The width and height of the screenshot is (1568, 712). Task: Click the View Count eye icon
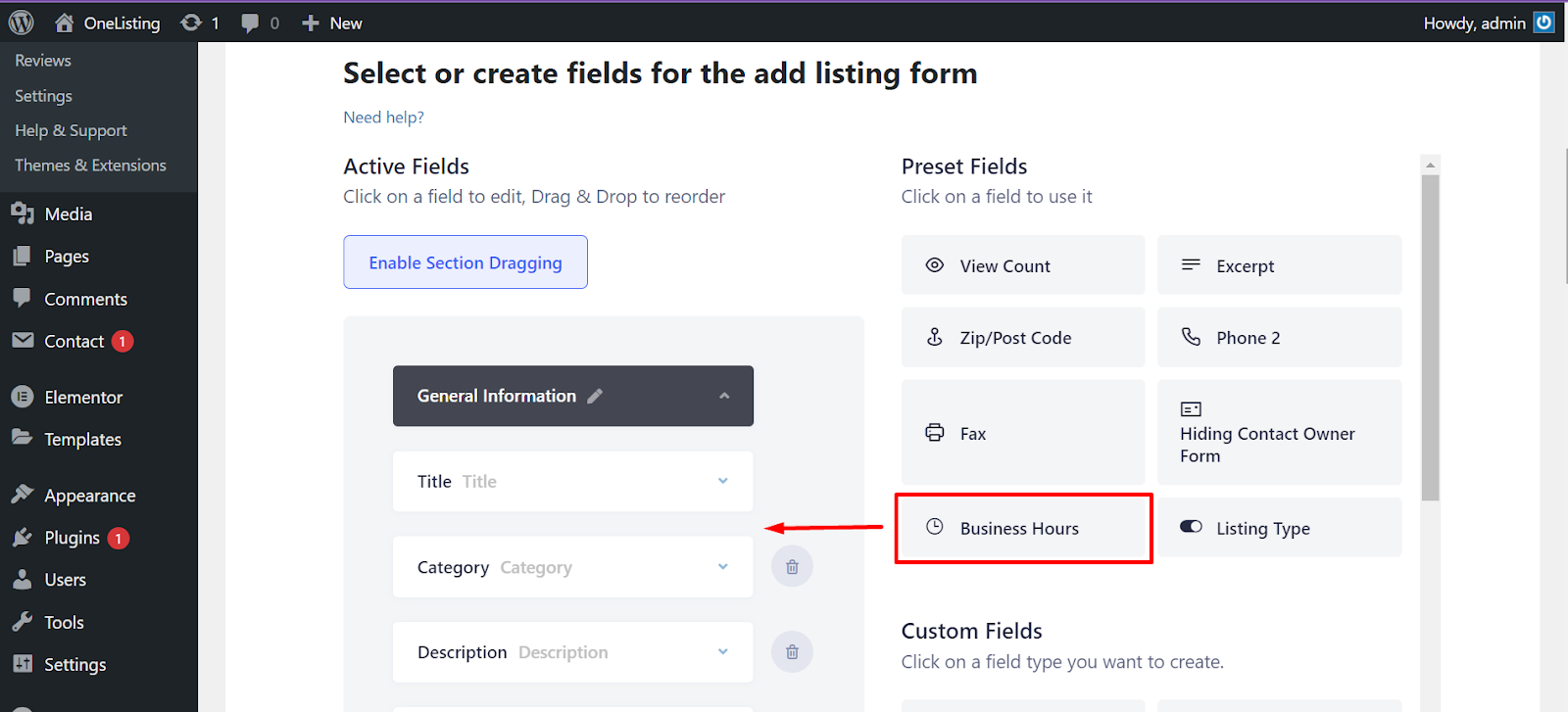[x=935, y=265]
